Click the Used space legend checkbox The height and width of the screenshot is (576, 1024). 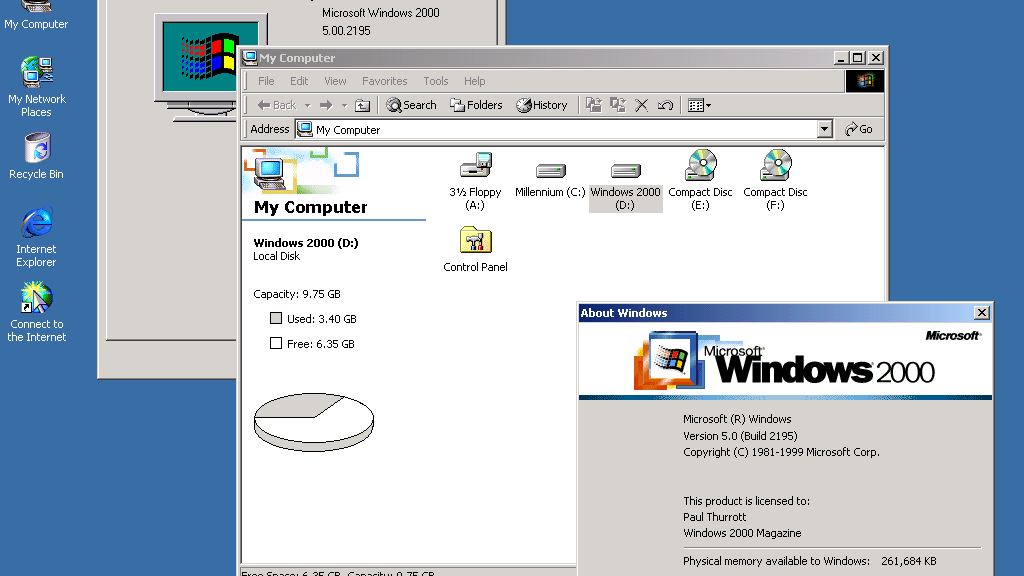pos(275,318)
